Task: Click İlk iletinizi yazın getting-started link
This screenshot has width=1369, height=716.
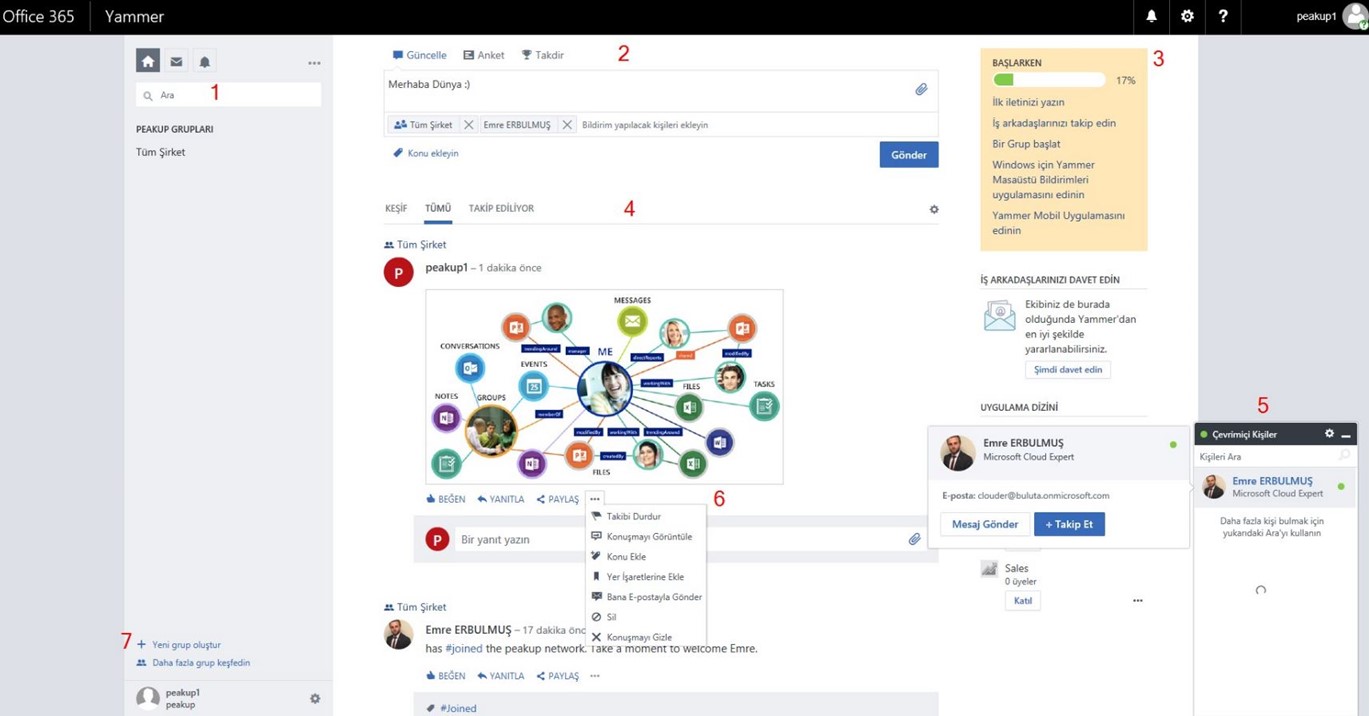Action: [x=1028, y=102]
